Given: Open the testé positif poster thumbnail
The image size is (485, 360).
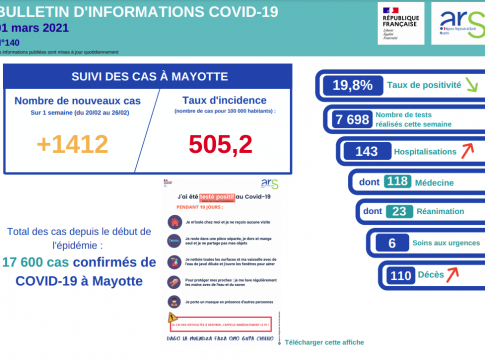Looking at the screenshot, I should click(221, 262).
